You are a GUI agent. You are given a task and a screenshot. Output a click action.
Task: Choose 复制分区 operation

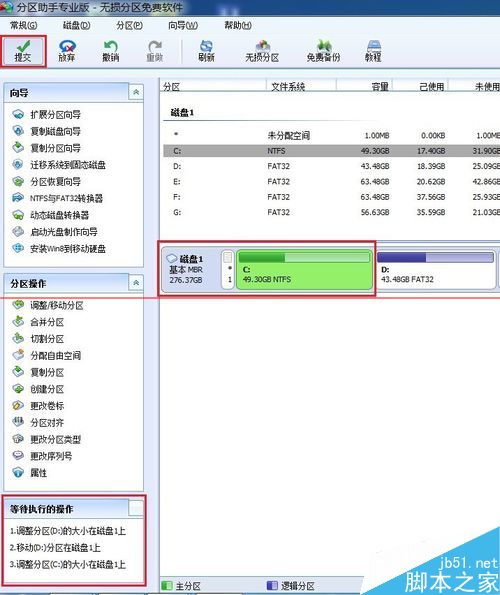click(38, 372)
